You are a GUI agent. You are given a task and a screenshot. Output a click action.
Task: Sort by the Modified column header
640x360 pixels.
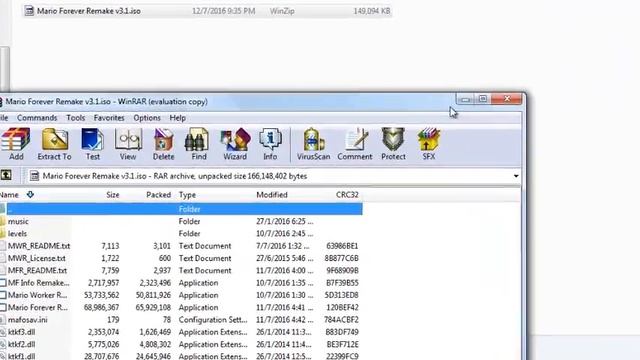click(272, 195)
